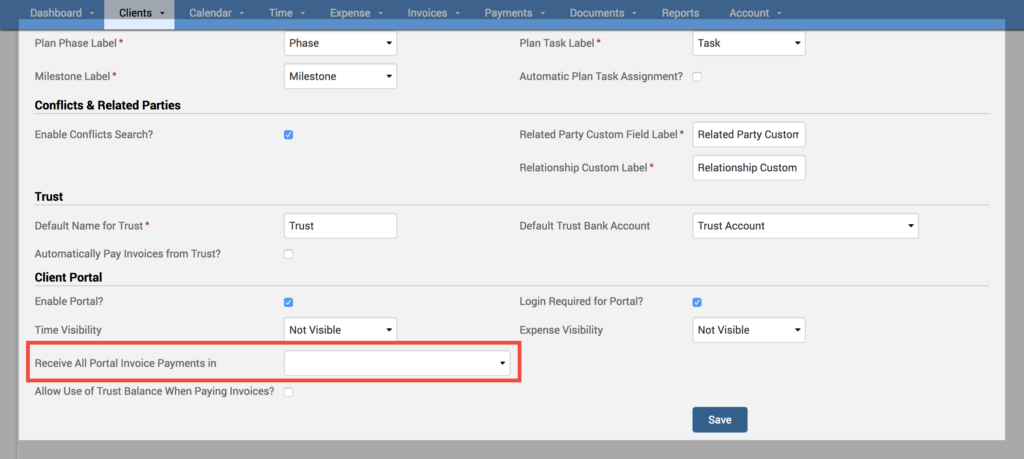Click the Reports tab
The width and height of the screenshot is (1024, 459).
click(x=680, y=13)
